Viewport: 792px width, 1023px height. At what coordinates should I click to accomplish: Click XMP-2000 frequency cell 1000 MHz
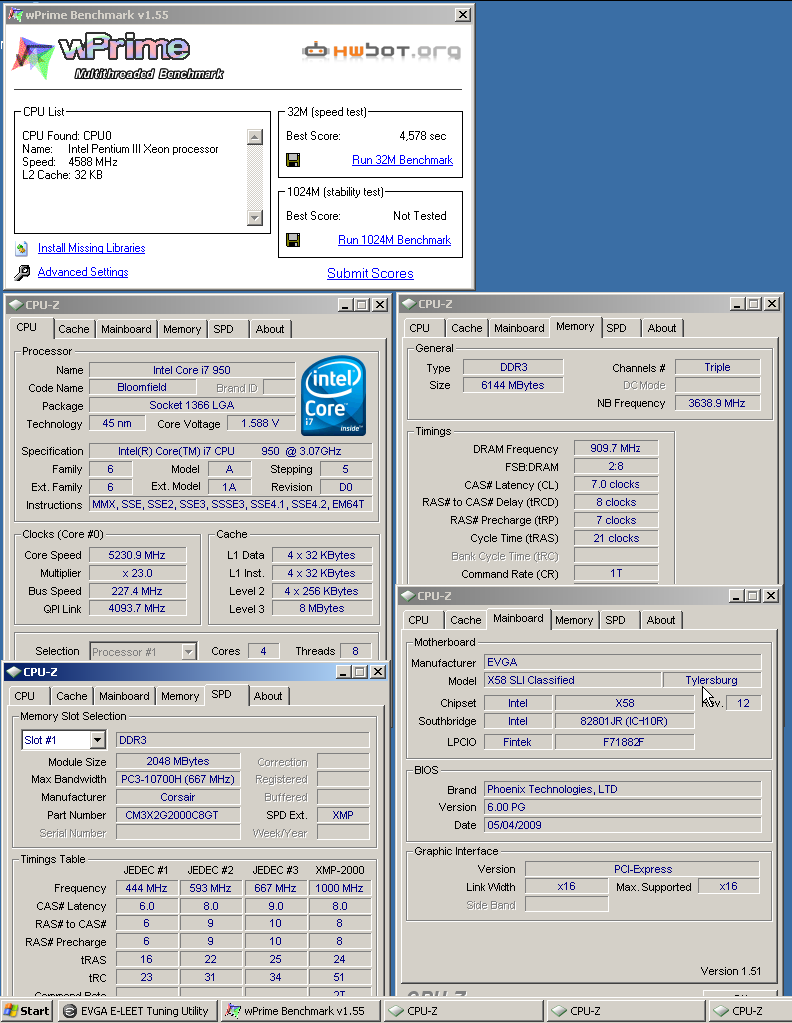[x=339, y=888]
